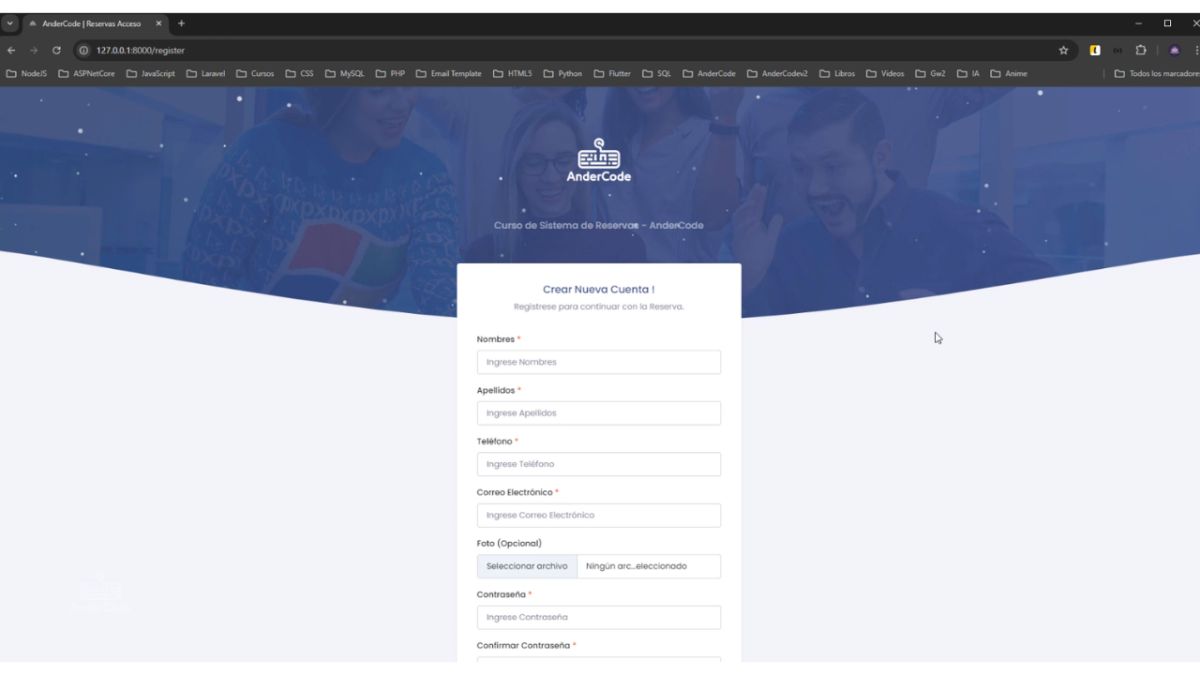Open the browser extensions puzzle icon
This screenshot has height=675, width=1200.
(x=1140, y=50)
